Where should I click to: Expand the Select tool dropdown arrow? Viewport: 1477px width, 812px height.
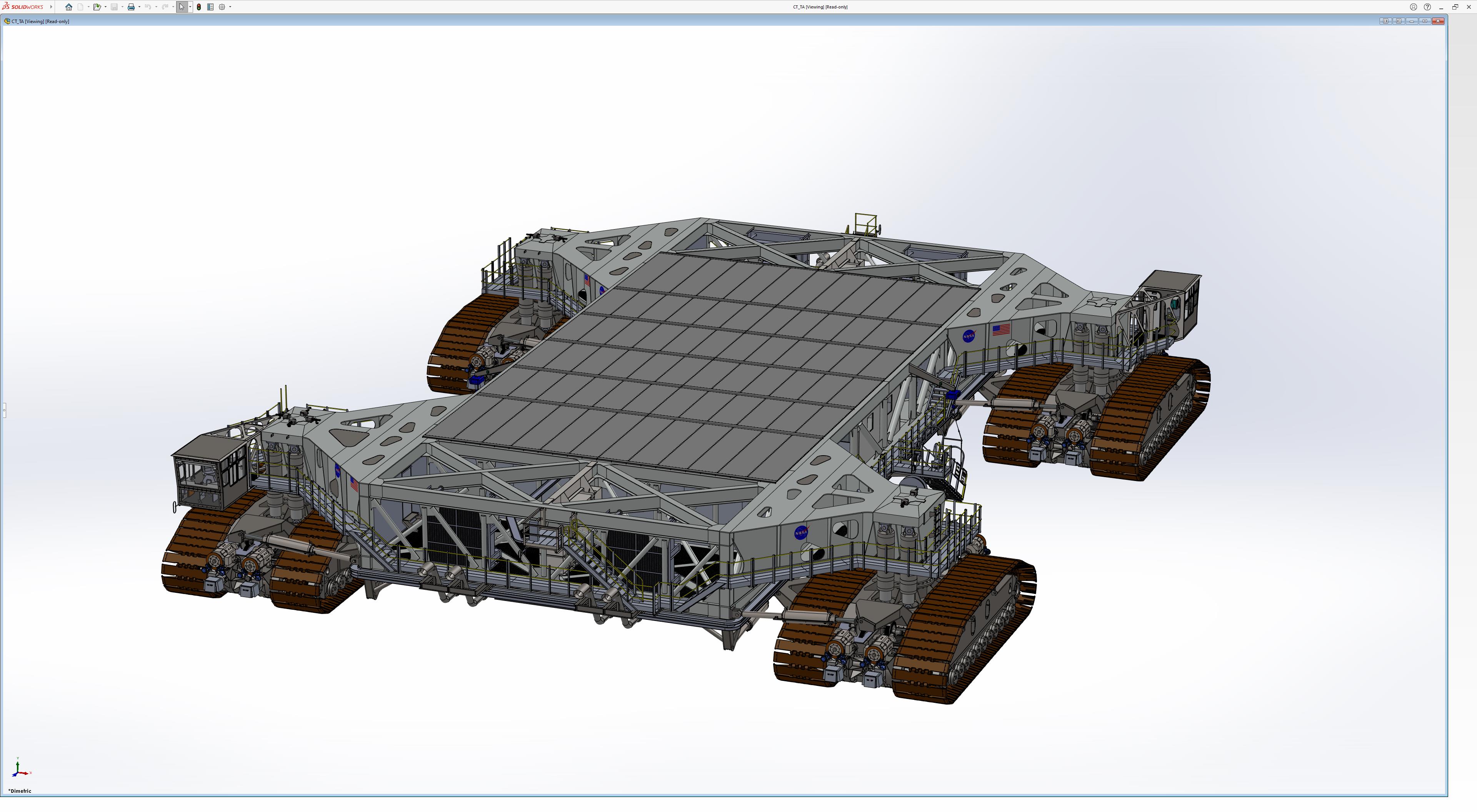pyautogui.click(x=190, y=7)
